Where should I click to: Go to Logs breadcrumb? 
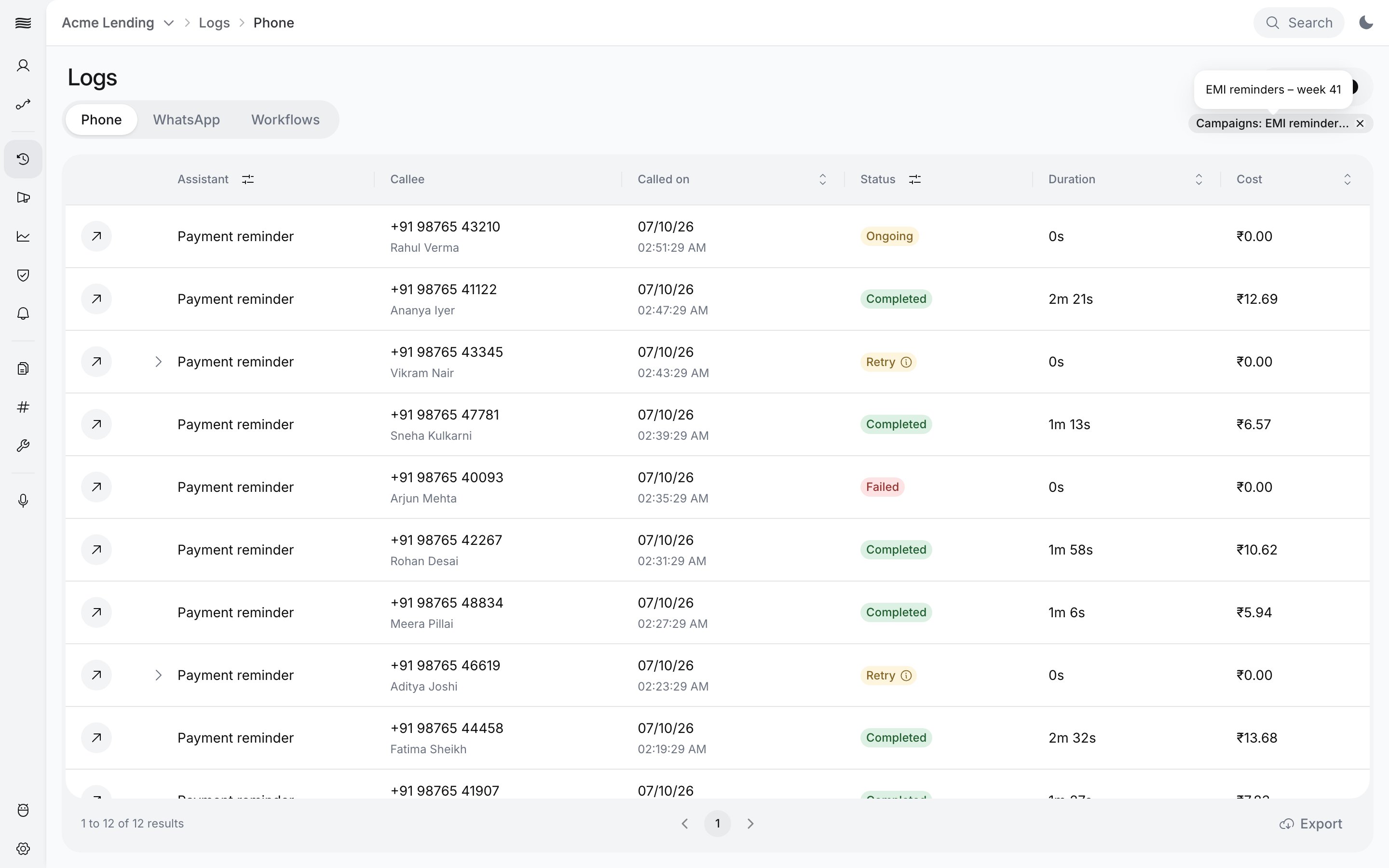point(214,23)
